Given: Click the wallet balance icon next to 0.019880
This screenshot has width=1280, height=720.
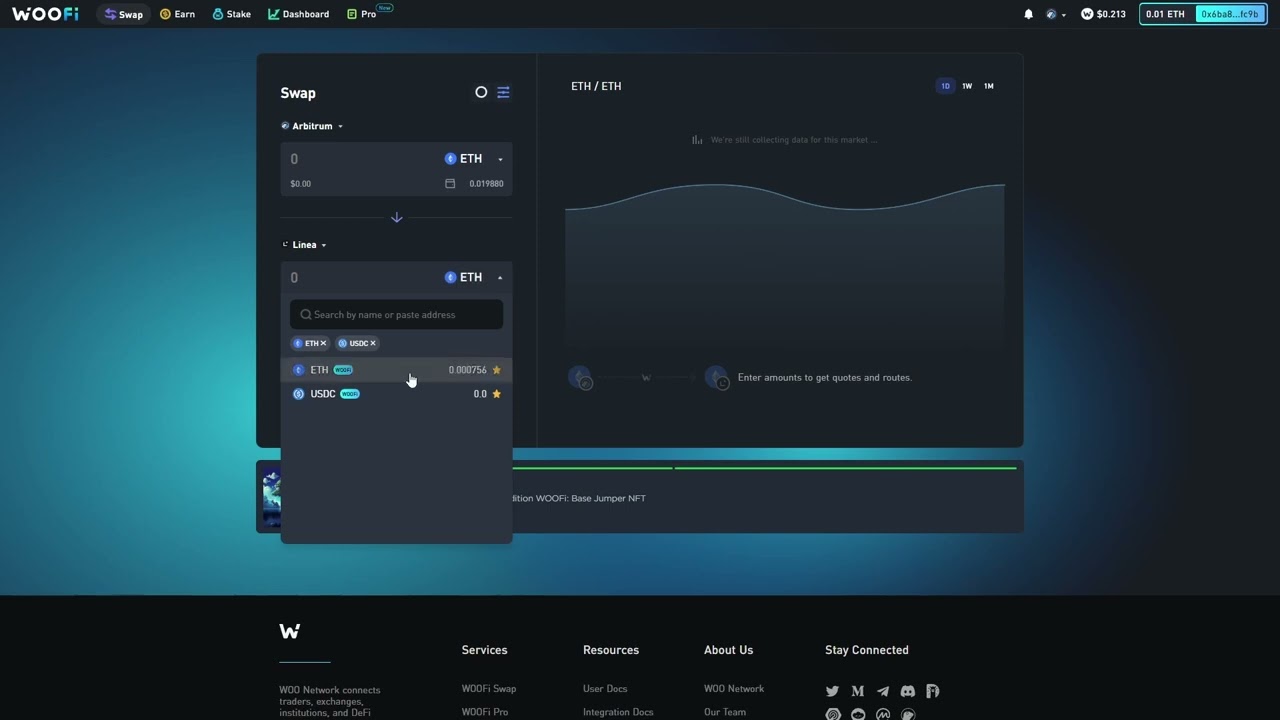Looking at the screenshot, I should pos(450,184).
